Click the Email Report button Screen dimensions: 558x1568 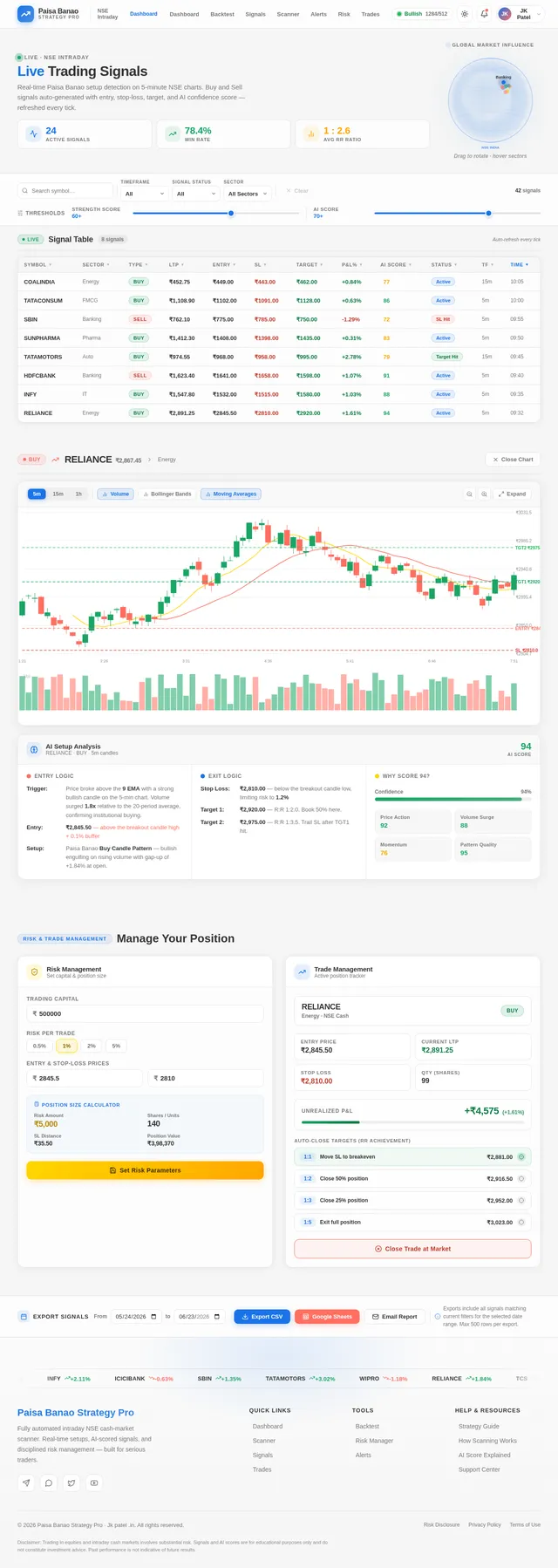point(394,1316)
